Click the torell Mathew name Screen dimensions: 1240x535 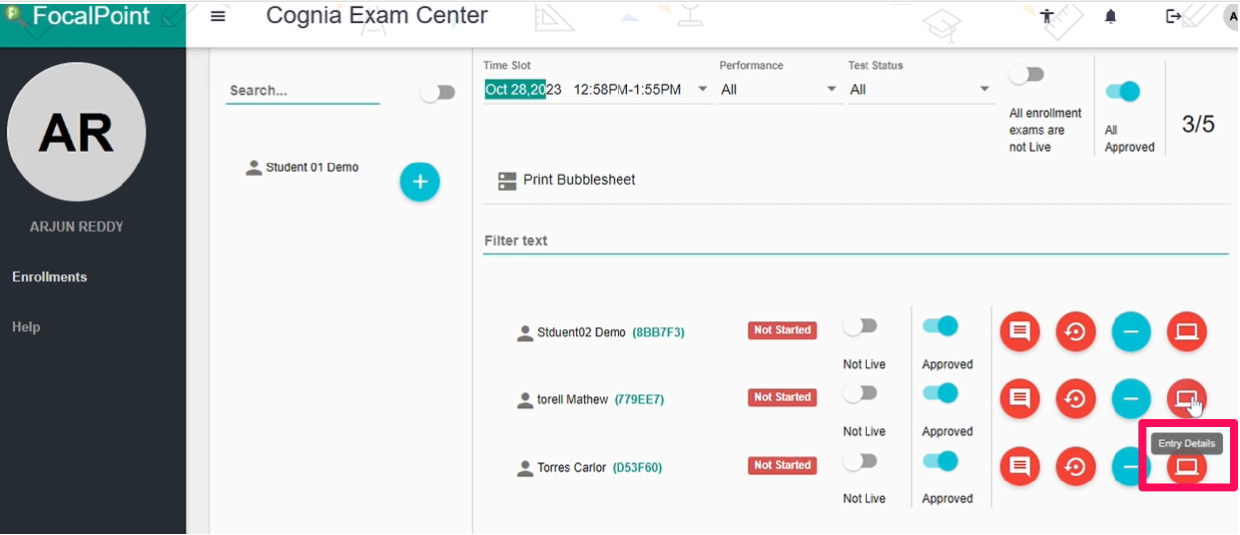click(x=572, y=399)
